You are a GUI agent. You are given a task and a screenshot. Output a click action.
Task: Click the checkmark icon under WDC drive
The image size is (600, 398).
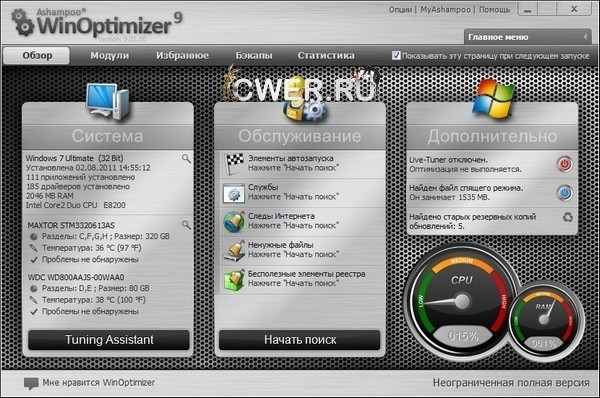[x=34, y=312]
